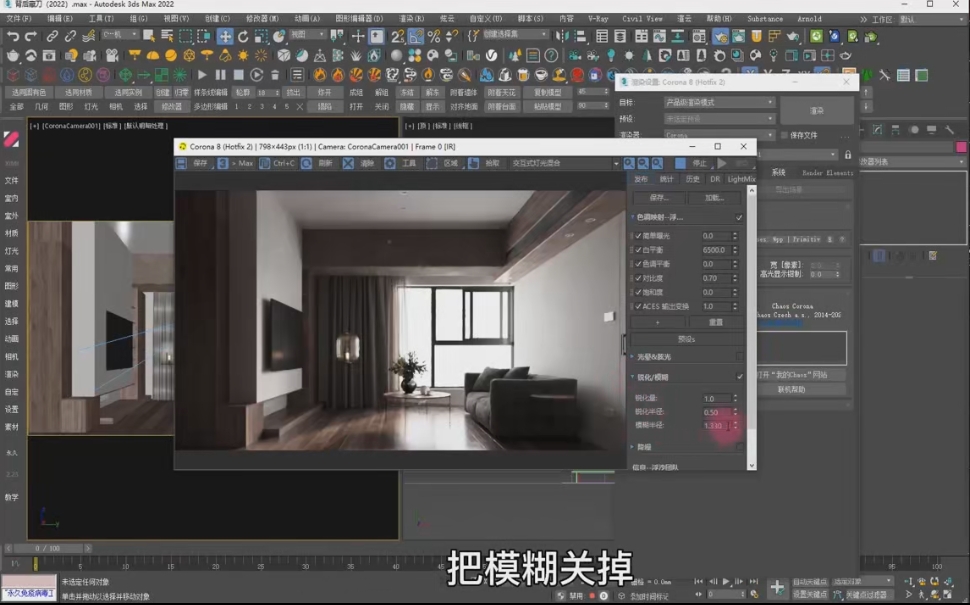This screenshot has width=970, height=605.
Task: Disable the tone mapping section checkbox
Action: (739, 218)
